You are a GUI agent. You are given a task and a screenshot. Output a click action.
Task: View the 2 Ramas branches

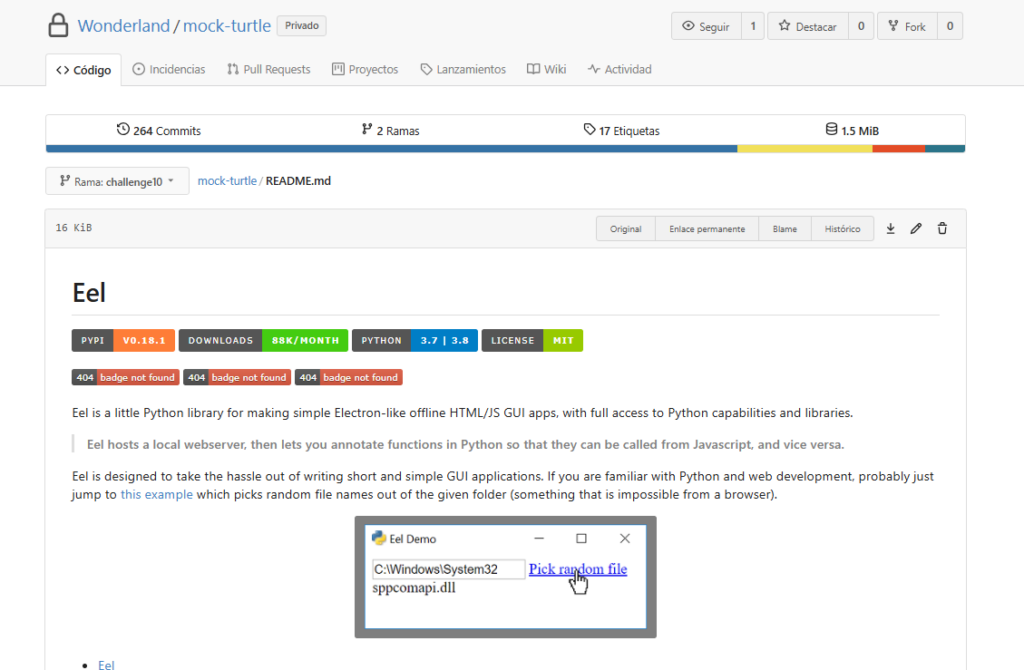(x=391, y=130)
